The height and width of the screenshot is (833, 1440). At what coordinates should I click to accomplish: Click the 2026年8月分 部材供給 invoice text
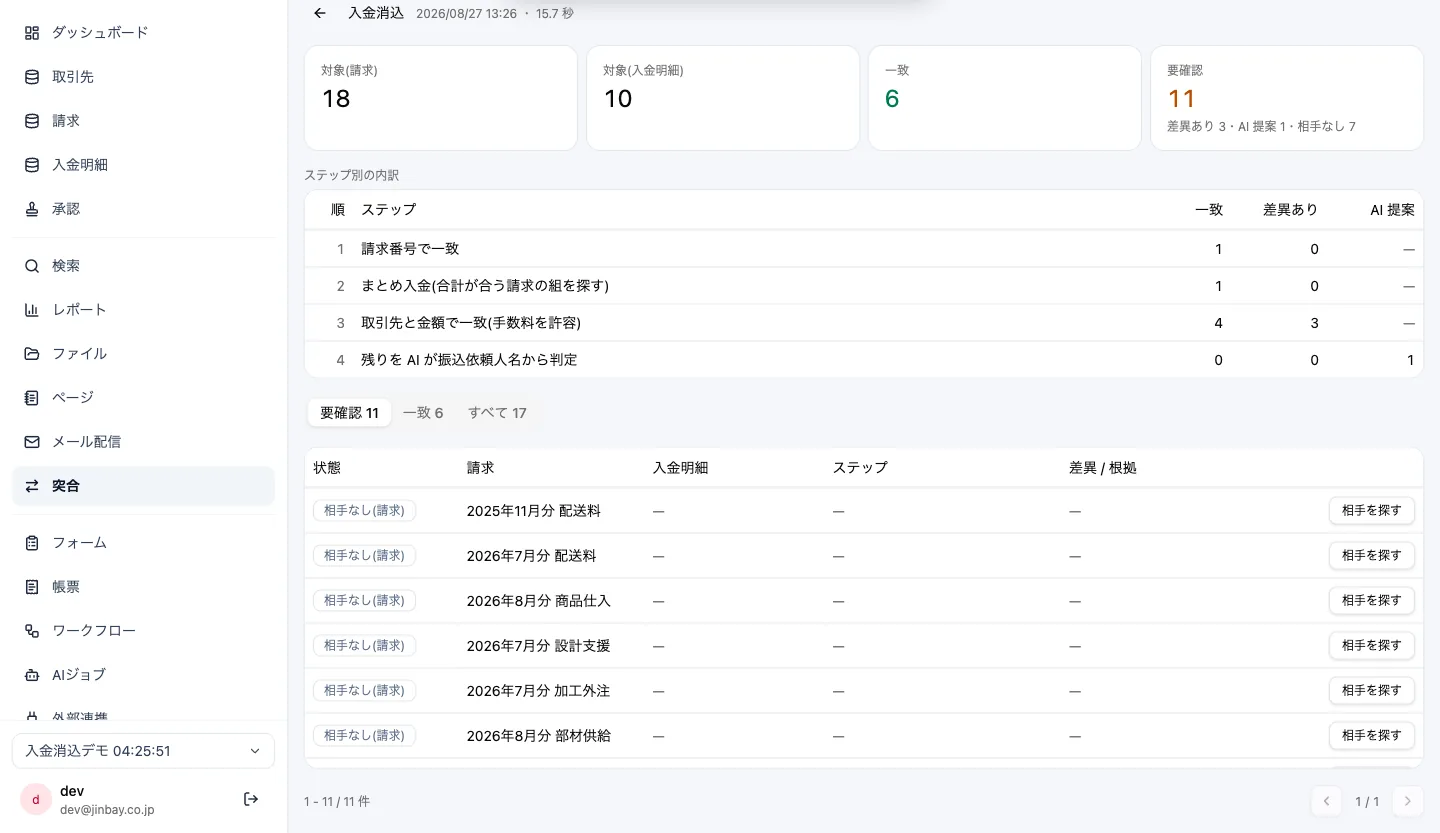(x=538, y=736)
